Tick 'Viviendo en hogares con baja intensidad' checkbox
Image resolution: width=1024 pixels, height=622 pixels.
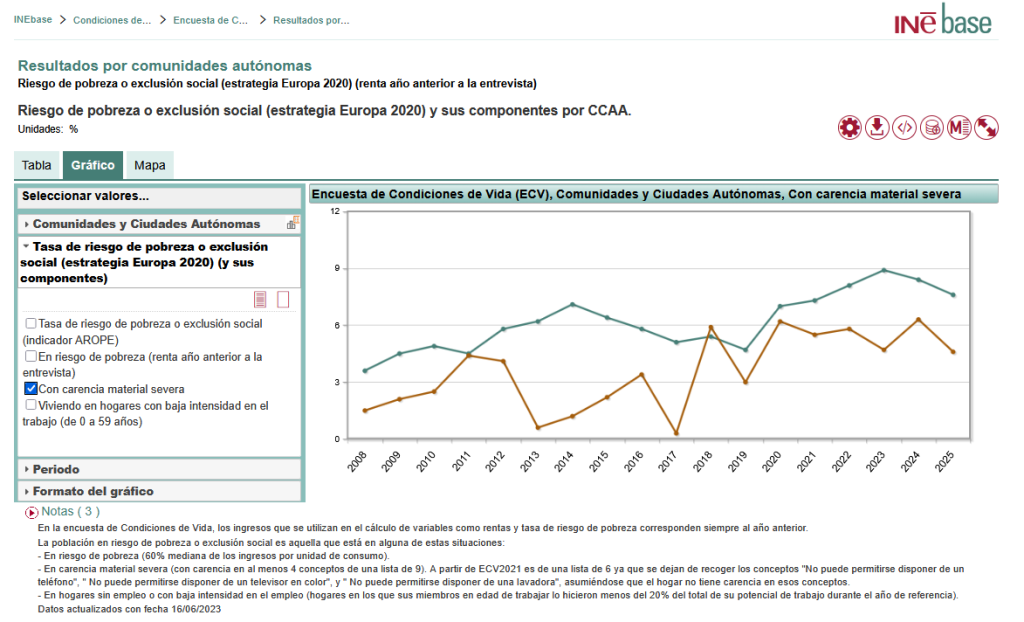click(x=31, y=406)
